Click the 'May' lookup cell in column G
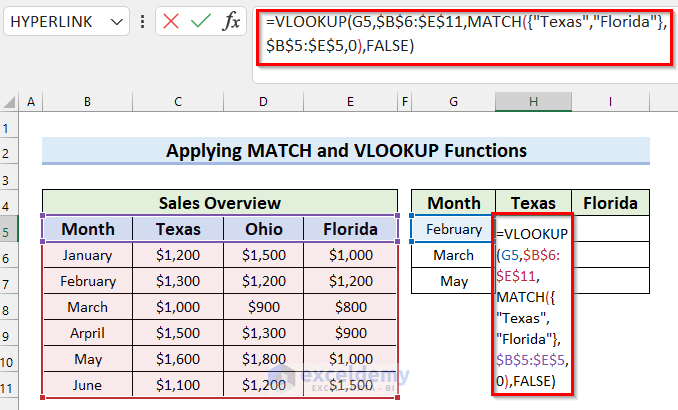 point(454,281)
